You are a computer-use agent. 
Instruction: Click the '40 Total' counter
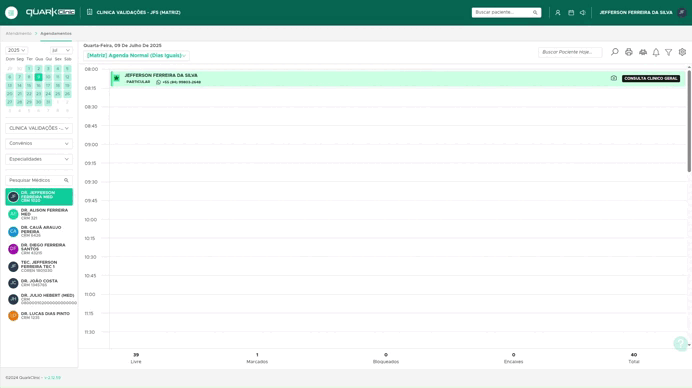point(634,358)
